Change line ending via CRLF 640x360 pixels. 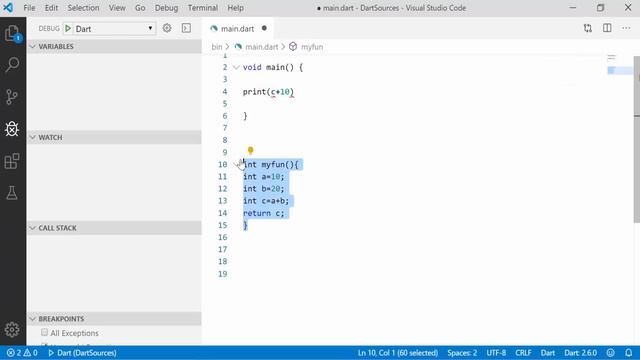[x=523, y=353]
